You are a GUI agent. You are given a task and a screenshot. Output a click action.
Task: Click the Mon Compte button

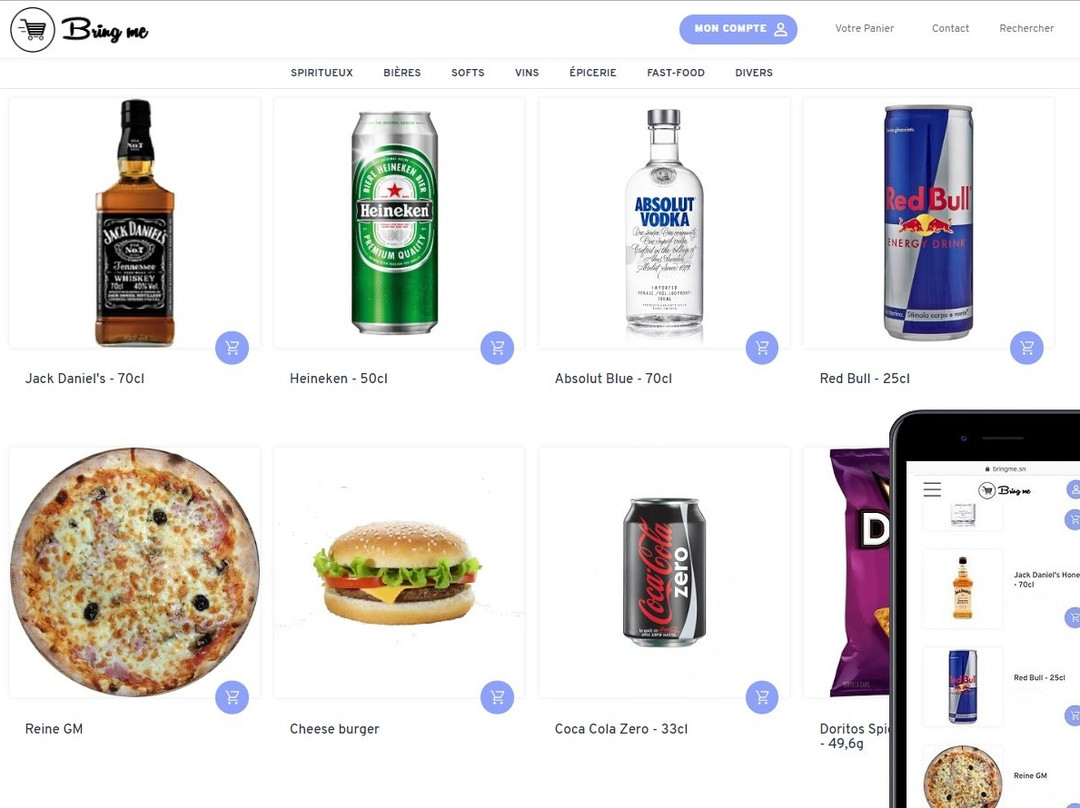click(x=738, y=29)
